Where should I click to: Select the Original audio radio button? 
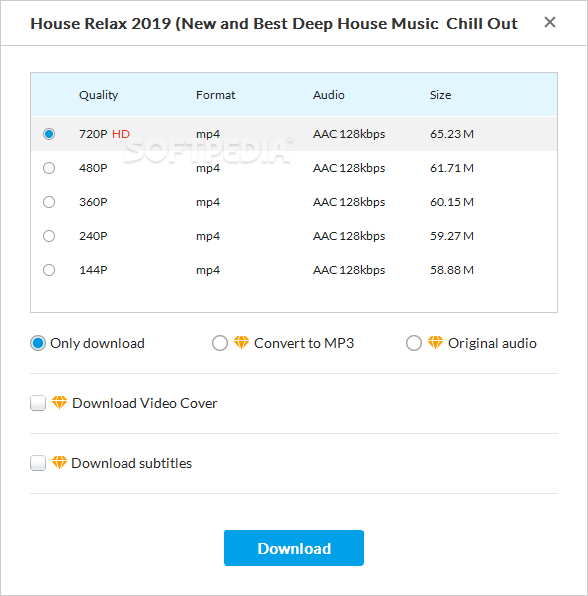(x=414, y=343)
